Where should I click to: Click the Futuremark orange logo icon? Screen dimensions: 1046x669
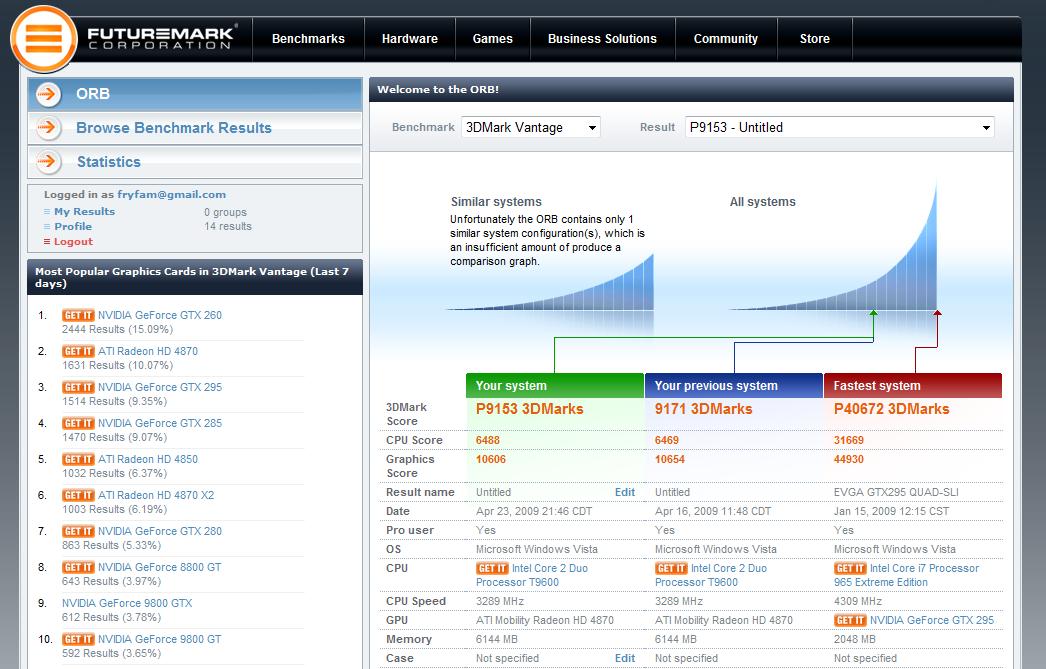pos(44,39)
